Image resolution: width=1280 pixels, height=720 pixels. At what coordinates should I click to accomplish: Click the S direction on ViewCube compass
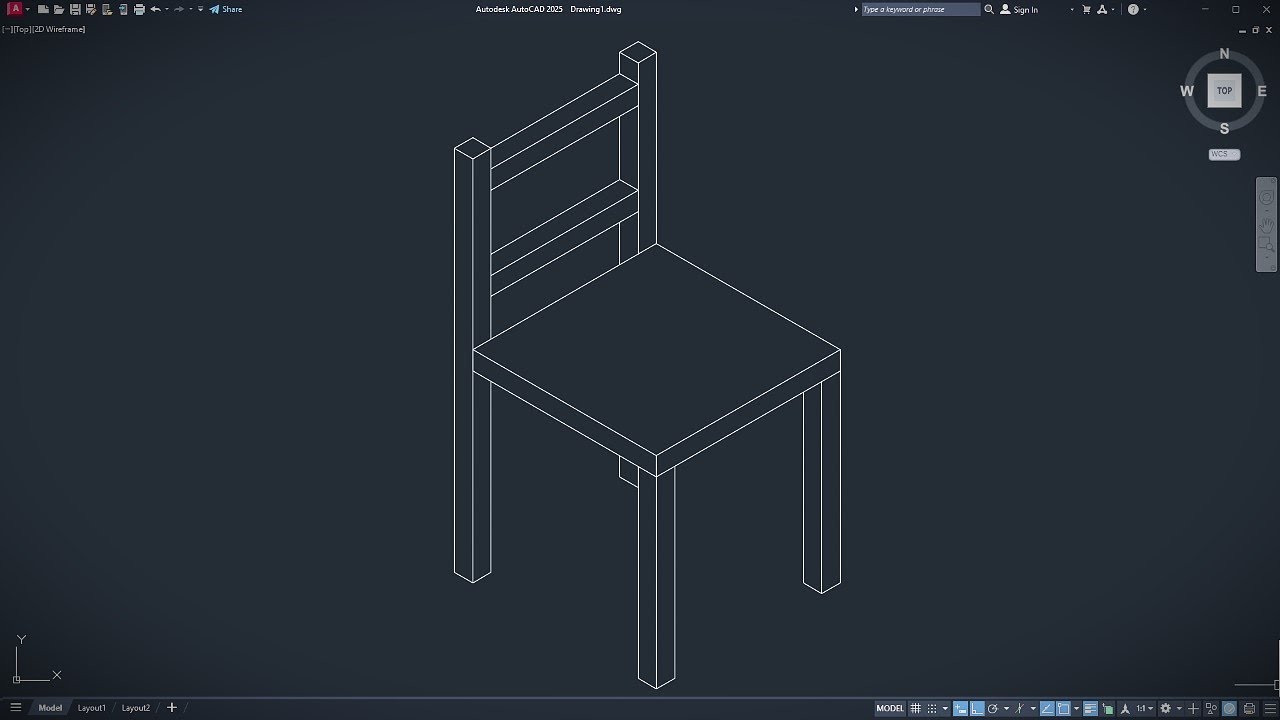tap(1224, 128)
